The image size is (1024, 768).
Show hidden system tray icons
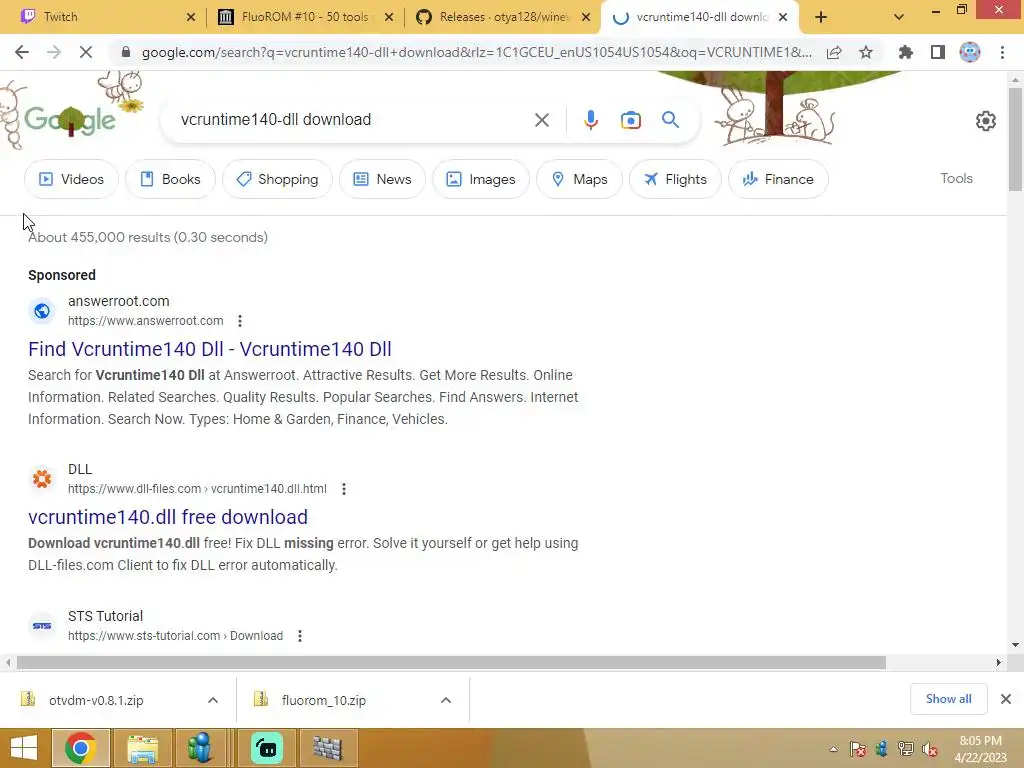click(833, 749)
